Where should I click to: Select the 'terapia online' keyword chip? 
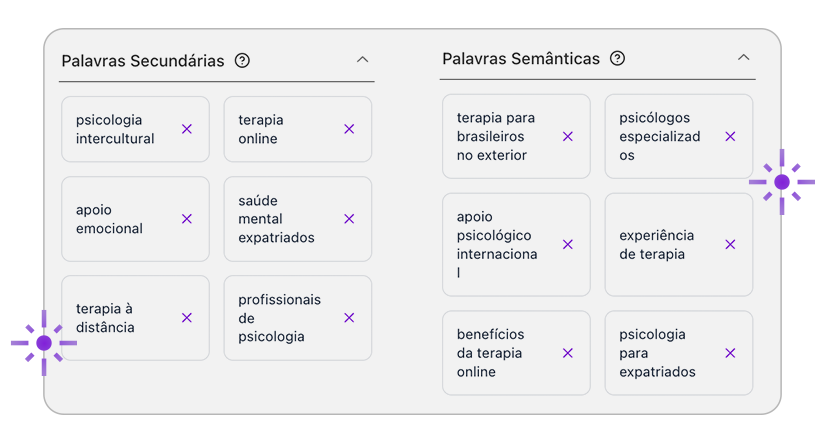(x=272, y=129)
